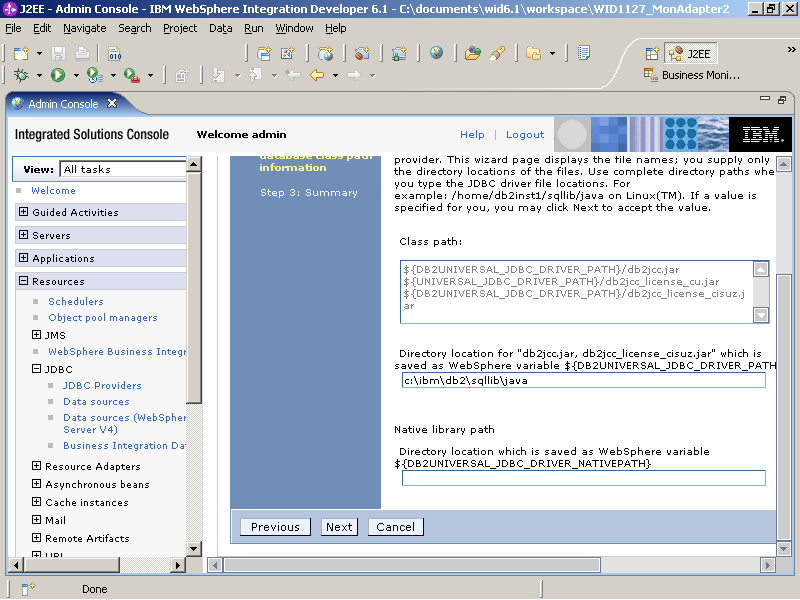Click the notes page toolbar icon
Image resolution: width=800 pixels, height=600 pixels.
point(584,53)
